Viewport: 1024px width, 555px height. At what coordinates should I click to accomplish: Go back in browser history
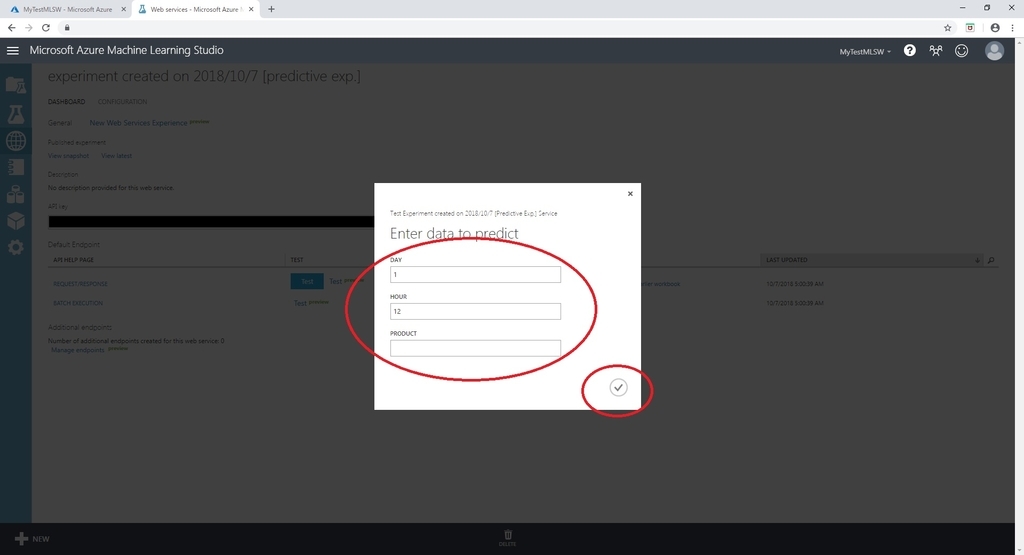11,27
